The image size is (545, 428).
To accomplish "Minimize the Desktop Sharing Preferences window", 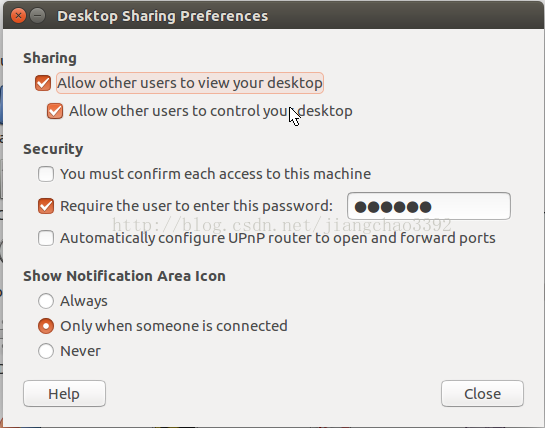I will click(x=38, y=16).
